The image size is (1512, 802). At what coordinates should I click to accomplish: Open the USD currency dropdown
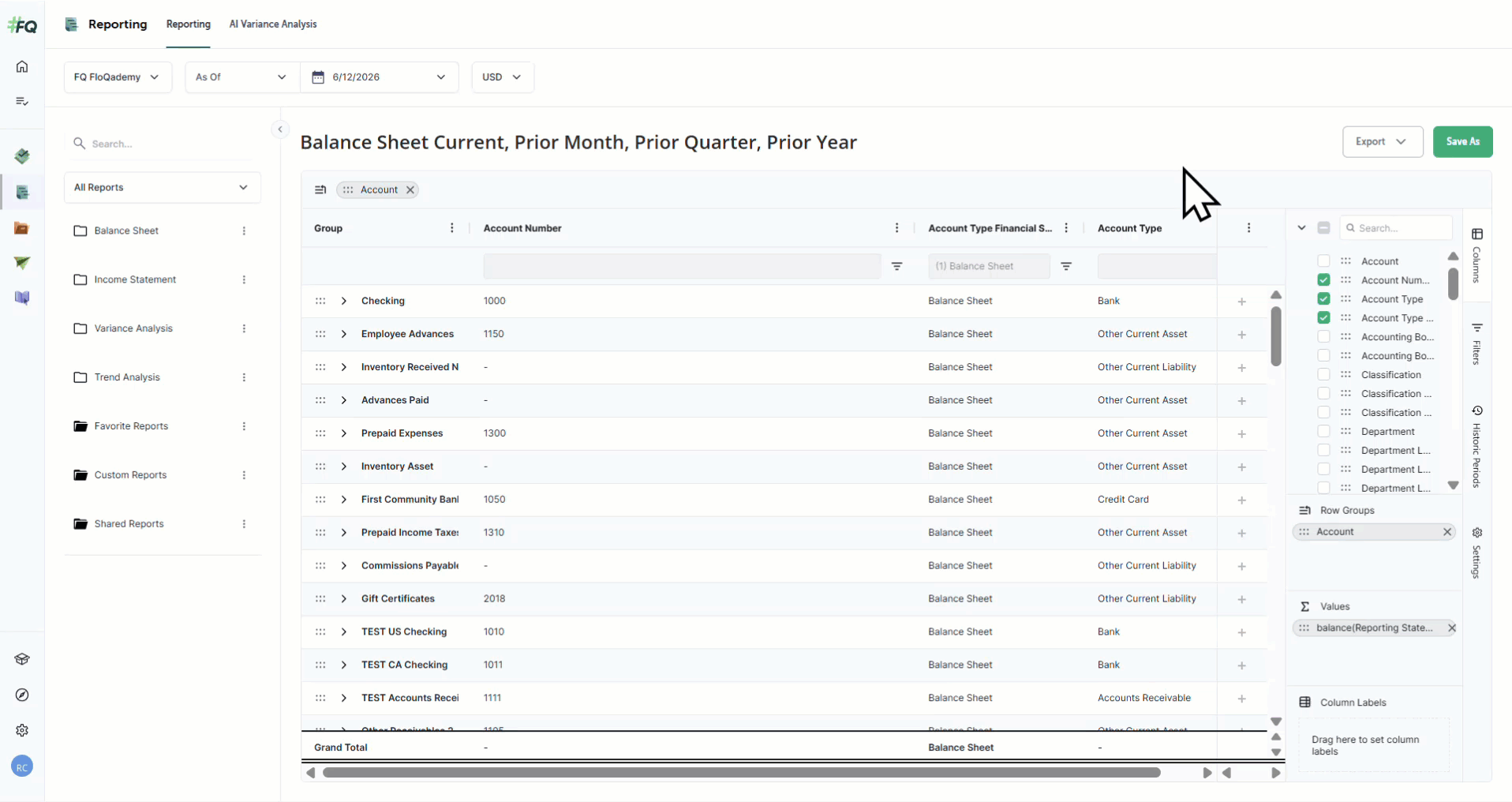coord(503,77)
